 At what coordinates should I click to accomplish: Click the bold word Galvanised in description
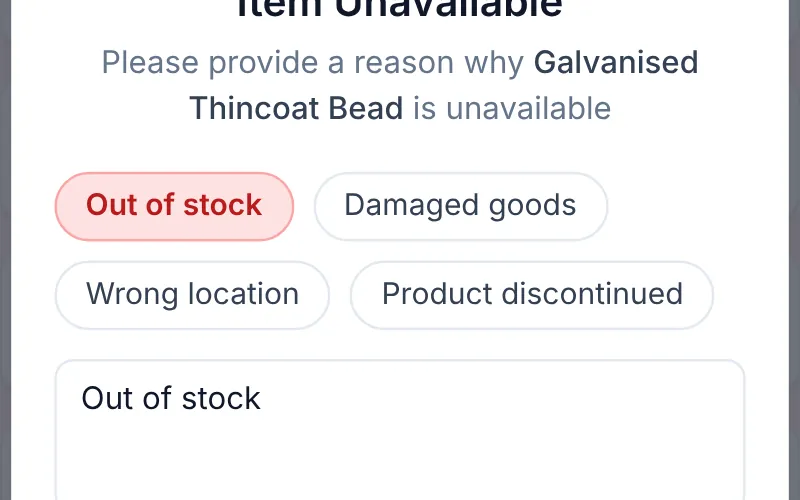616,62
